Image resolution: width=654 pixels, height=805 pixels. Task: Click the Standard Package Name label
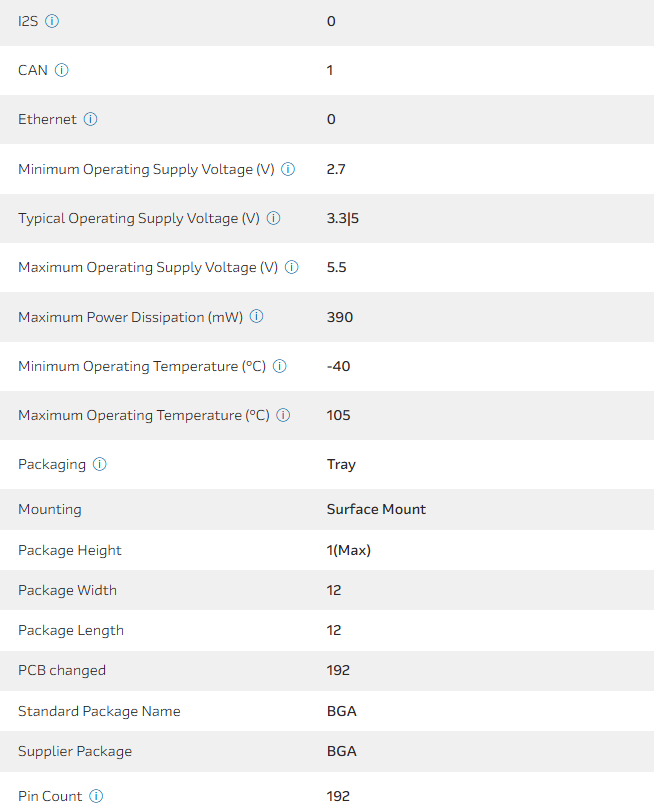(99, 711)
